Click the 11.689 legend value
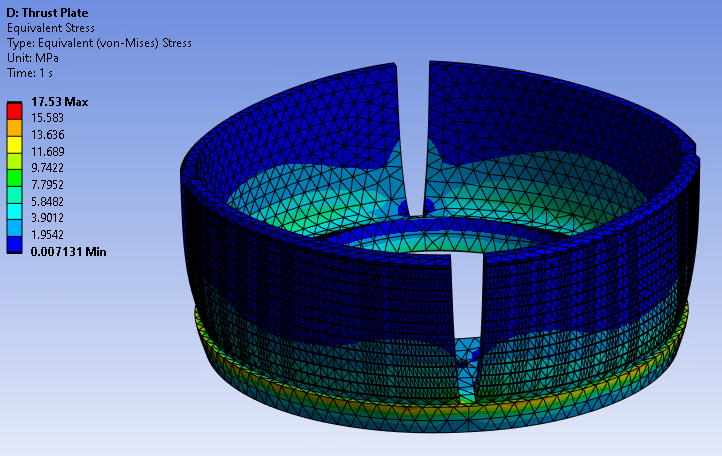The image size is (722, 456). click(x=47, y=151)
